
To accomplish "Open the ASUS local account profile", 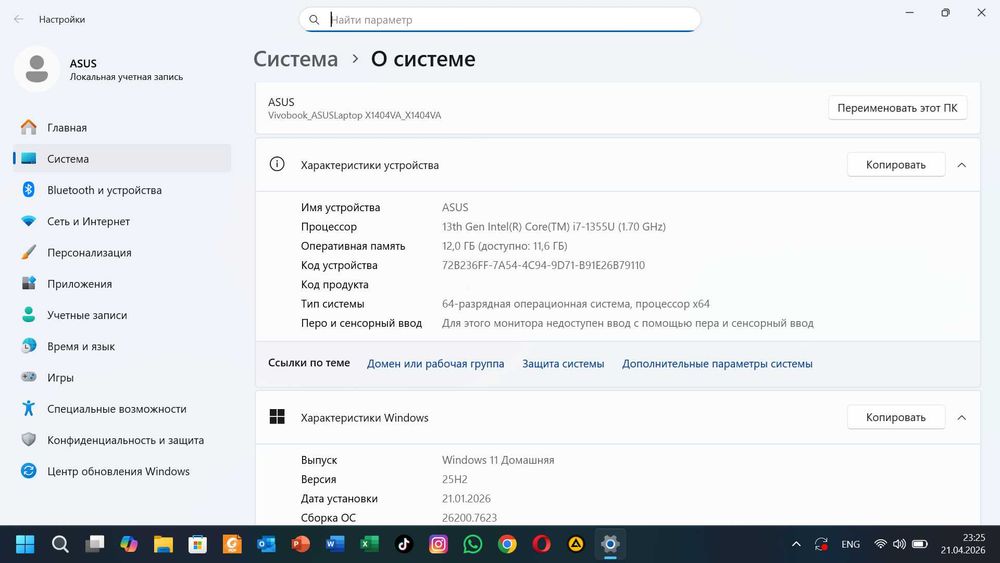I will (99, 69).
